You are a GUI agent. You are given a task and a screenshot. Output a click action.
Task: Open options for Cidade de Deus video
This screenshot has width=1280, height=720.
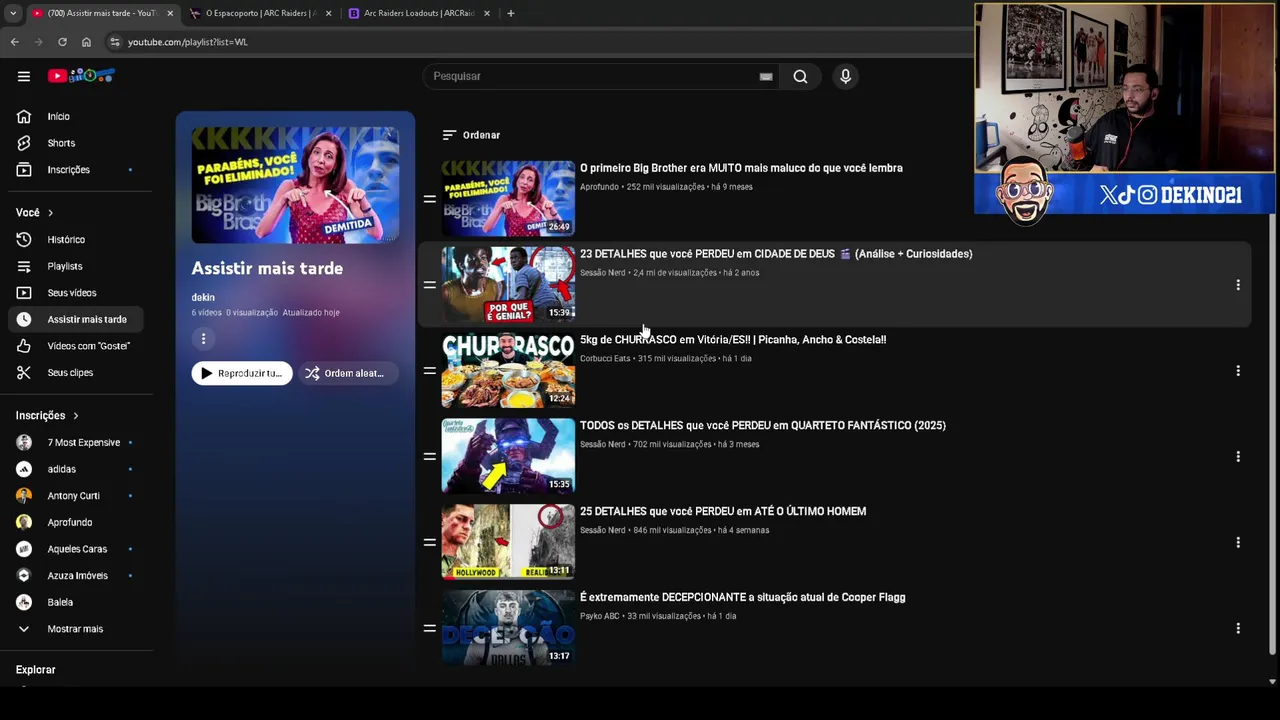(x=1238, y=285)
